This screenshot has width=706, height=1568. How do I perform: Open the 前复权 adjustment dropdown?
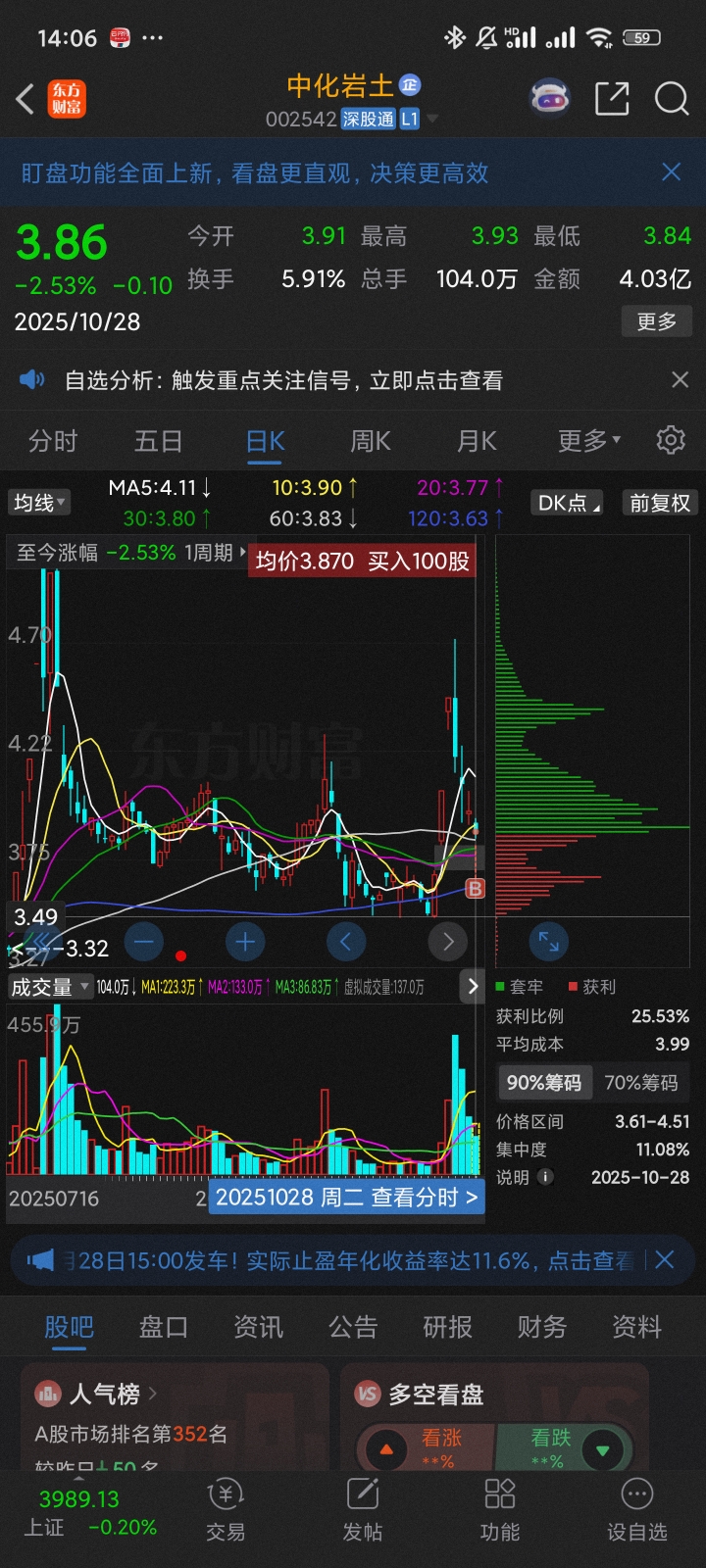(x=659, y=503)
